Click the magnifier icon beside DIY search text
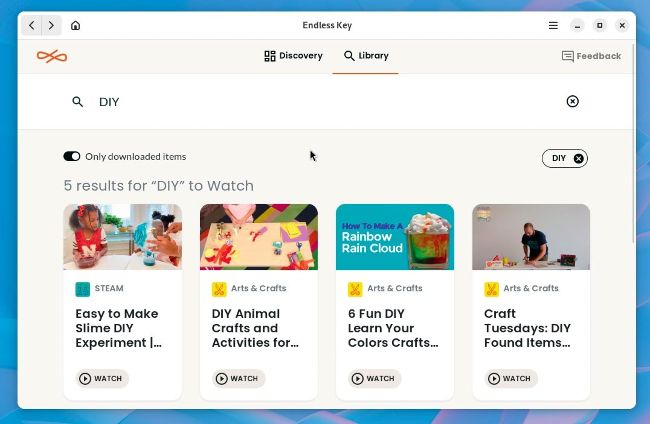This screenshot has height=424, width=650. (x=78, y=102)
